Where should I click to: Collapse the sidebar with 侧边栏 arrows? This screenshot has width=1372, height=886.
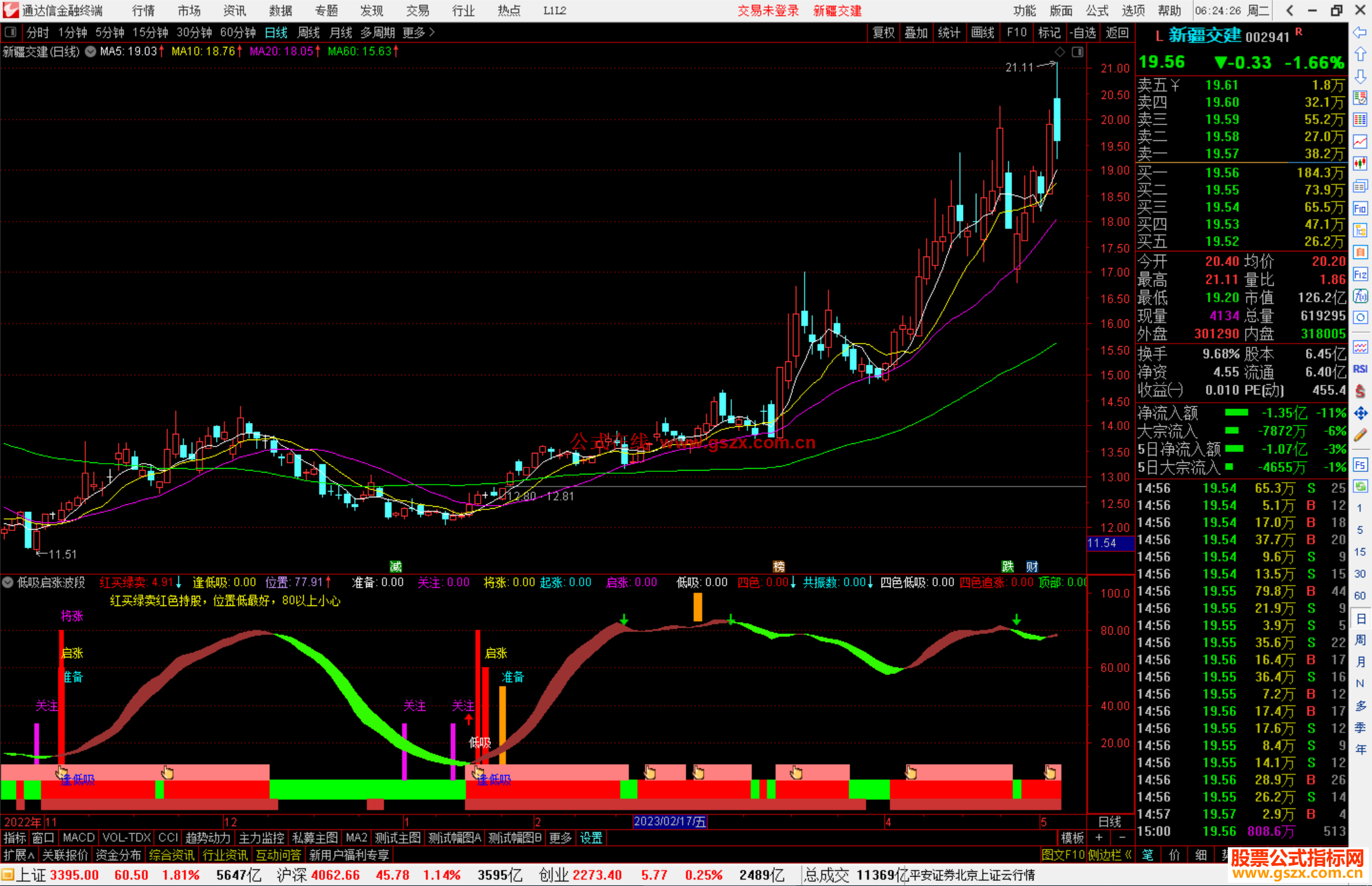click(1110, 855)
